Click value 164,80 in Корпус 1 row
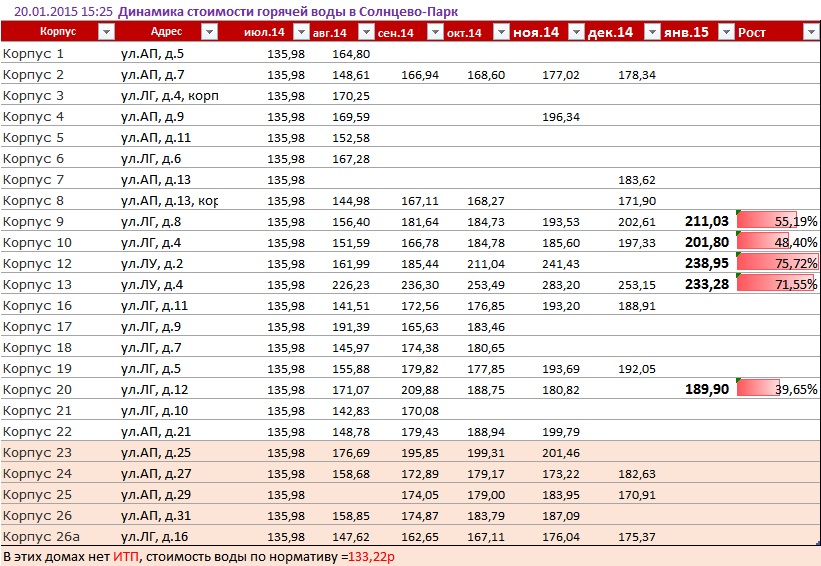This screenshot has width=821, height=566. 351,53
